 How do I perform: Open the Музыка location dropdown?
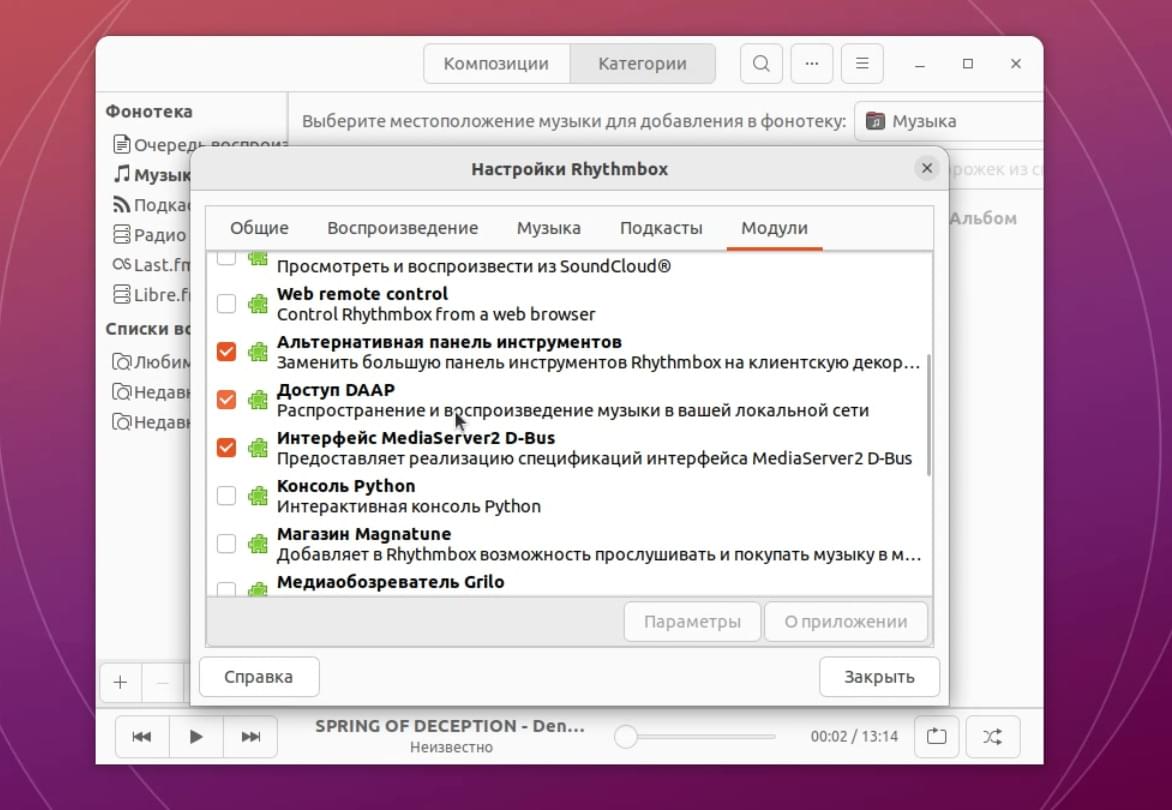click(948, 121)
